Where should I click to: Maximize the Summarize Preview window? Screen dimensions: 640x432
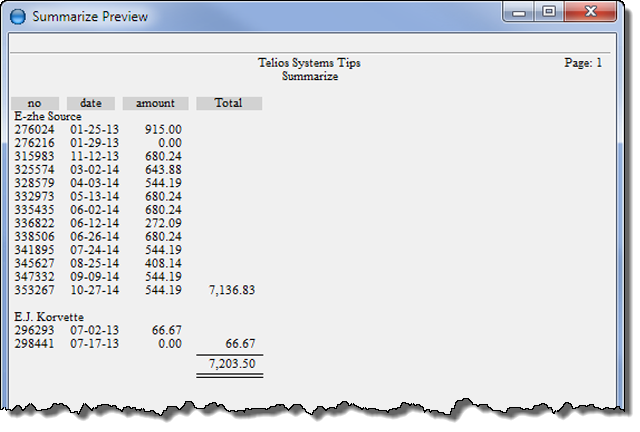coord(548,13)
